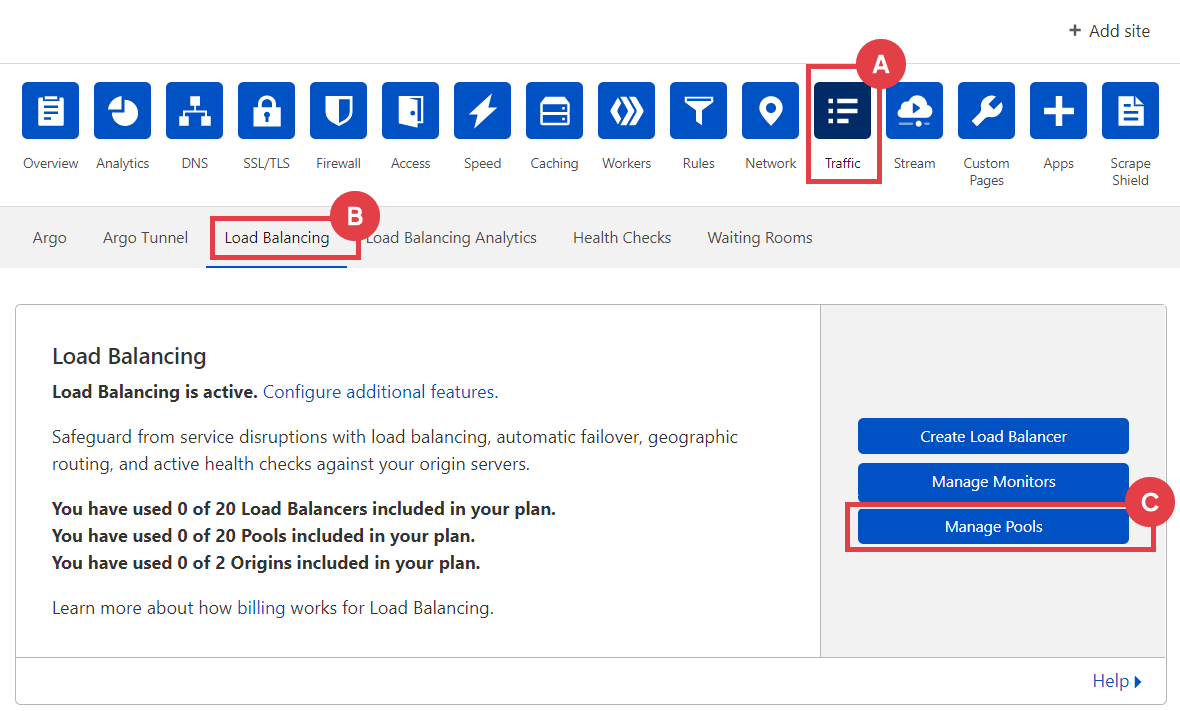Open the Caching drive icon
Viewport: 1180px width, 711px height.
pyautogui.click(x=554, y=111)
